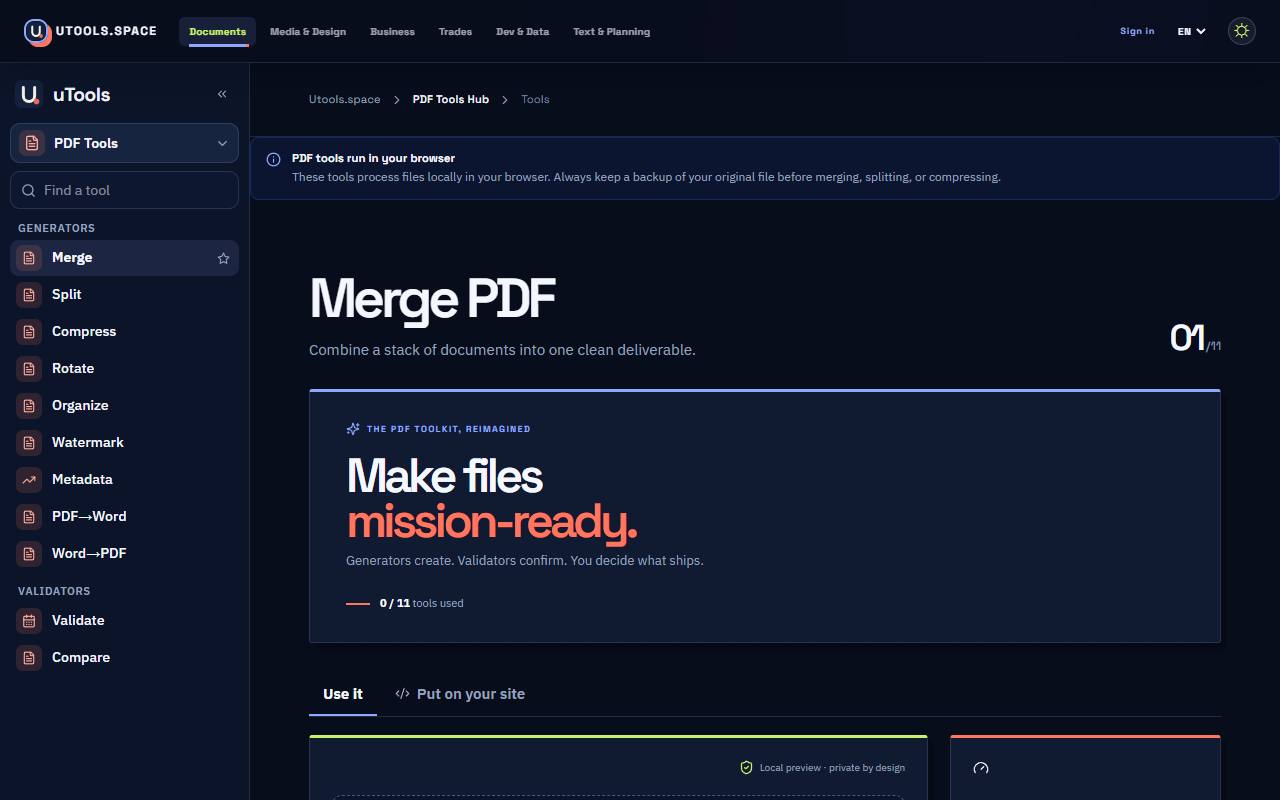Open the Text & Planning menu
1280x800 pixels.
[611, 31]
